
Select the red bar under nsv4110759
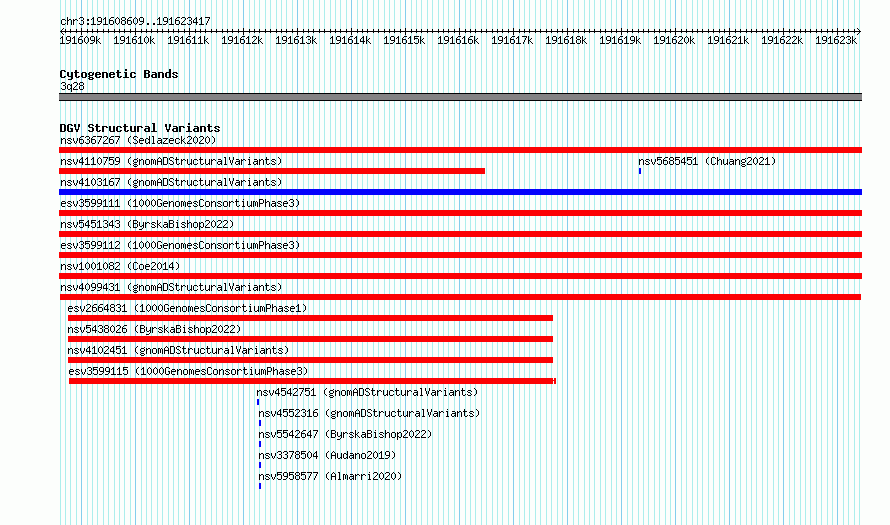[x=272, y=171]
